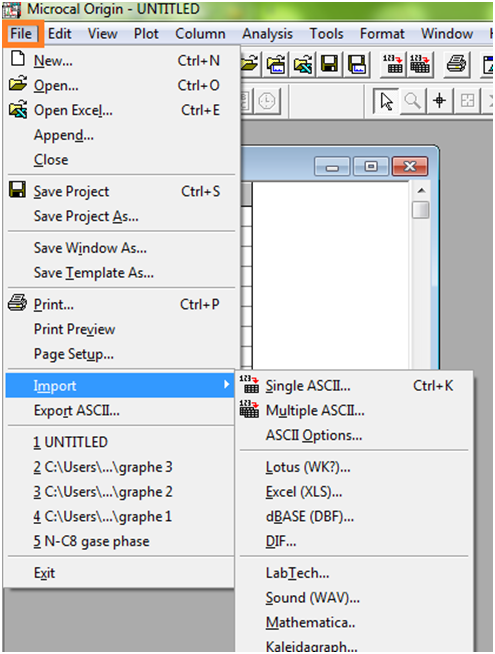The height and width of the screenshot is (654, 495).
Task: Select the Pointer arrow tool
Action: (386, 101)
